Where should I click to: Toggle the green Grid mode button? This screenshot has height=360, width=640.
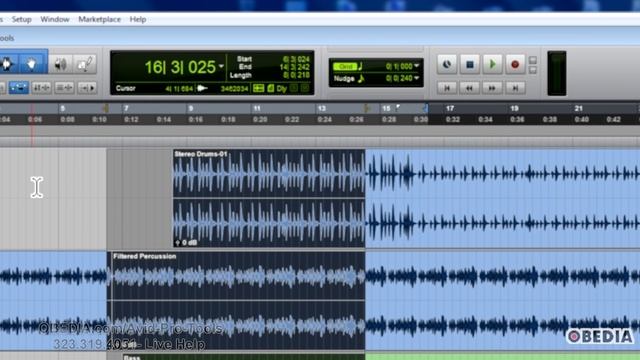coord(345,66)
